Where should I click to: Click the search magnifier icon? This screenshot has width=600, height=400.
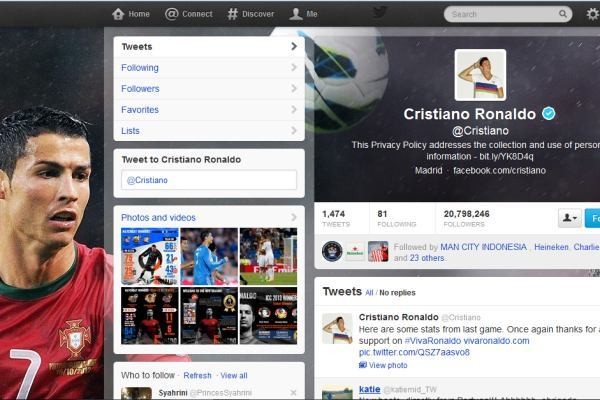(562, 14)
